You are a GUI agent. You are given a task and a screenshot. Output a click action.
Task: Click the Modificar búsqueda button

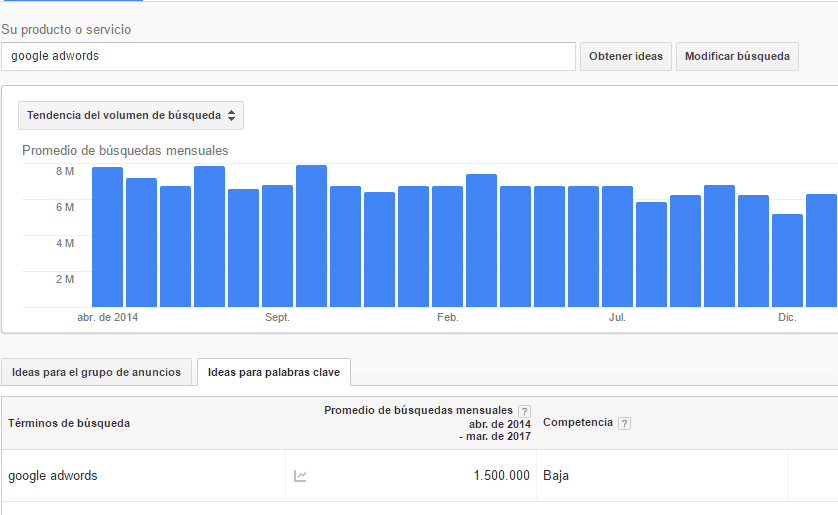coord(737,57)
